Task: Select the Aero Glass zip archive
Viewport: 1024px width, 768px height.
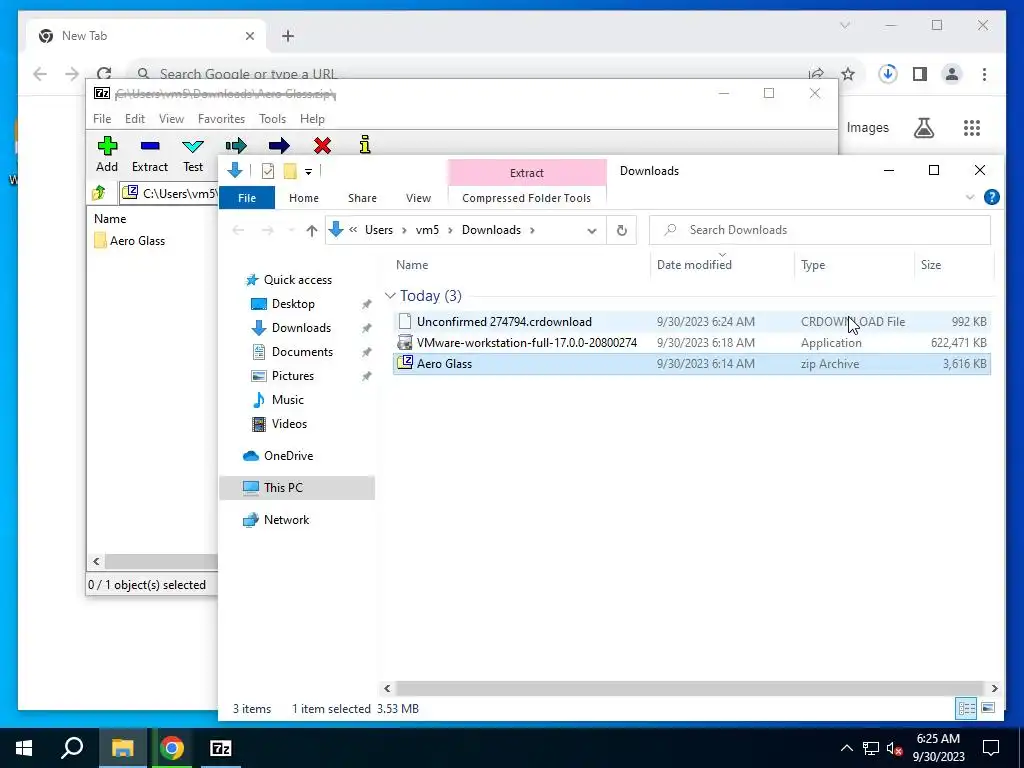Action: click(692, 364)
